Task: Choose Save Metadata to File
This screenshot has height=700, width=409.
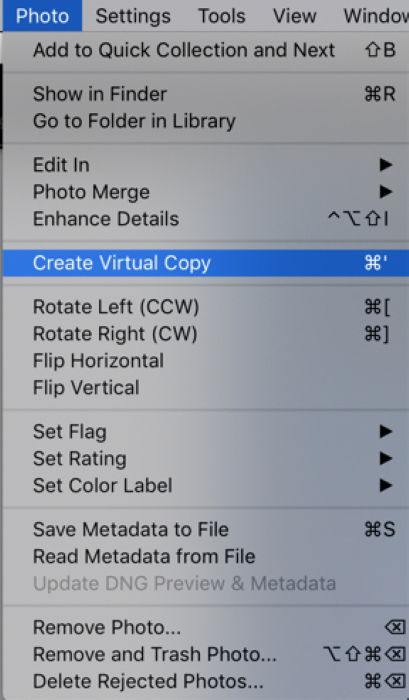Action: (x=206, y=529)
